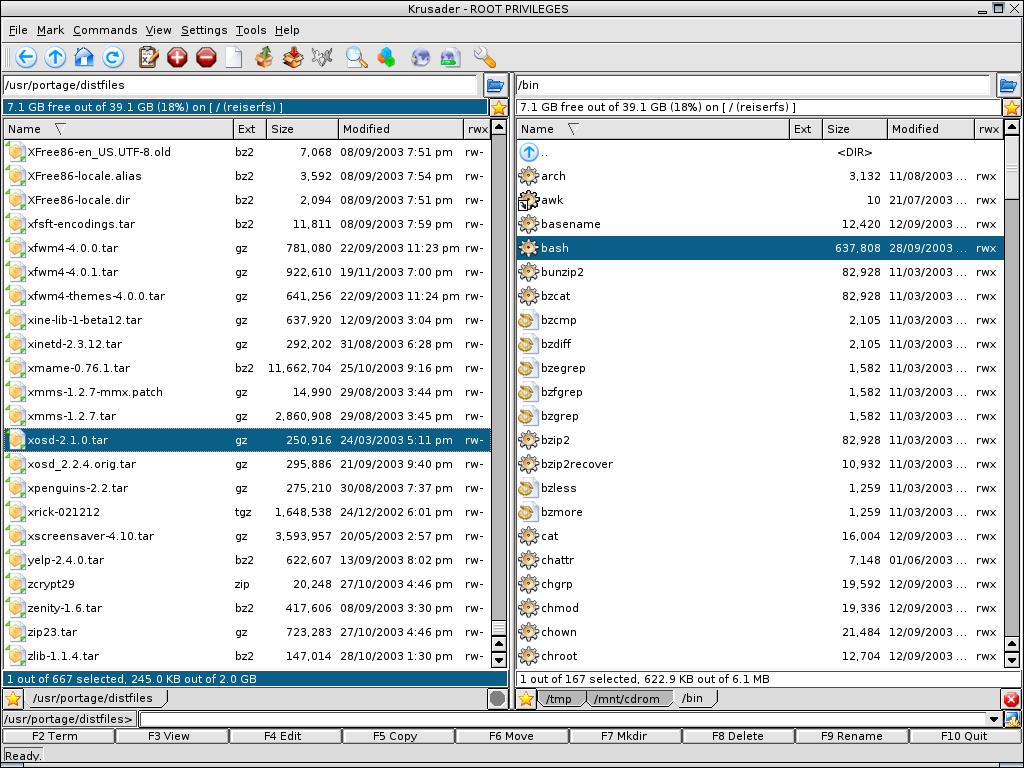Open Konfigurator with the wrench icon
The height and width of the screenshot is (768, 1024).
[485, 57]
